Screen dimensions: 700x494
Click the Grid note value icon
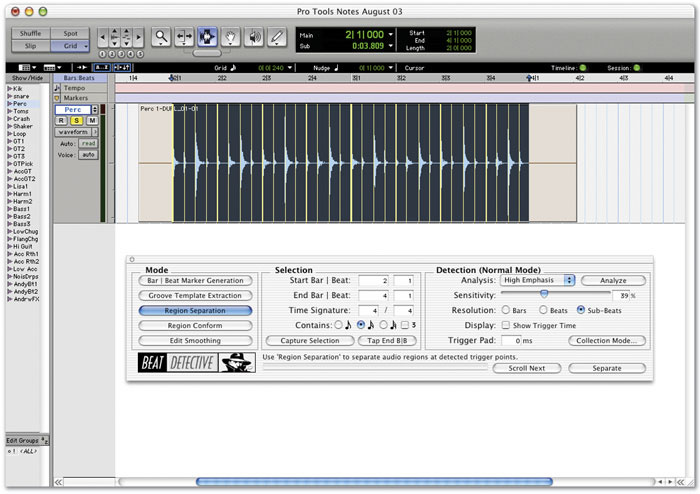pyautogui.click(x=233, y=68)
